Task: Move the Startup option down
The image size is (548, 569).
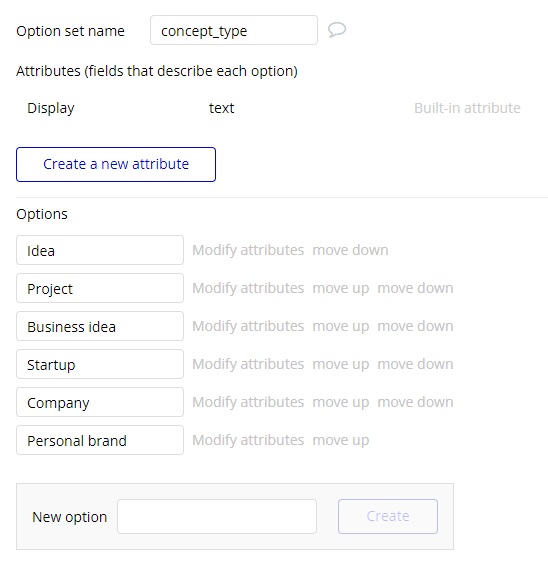Action: [x=415, y=364]
